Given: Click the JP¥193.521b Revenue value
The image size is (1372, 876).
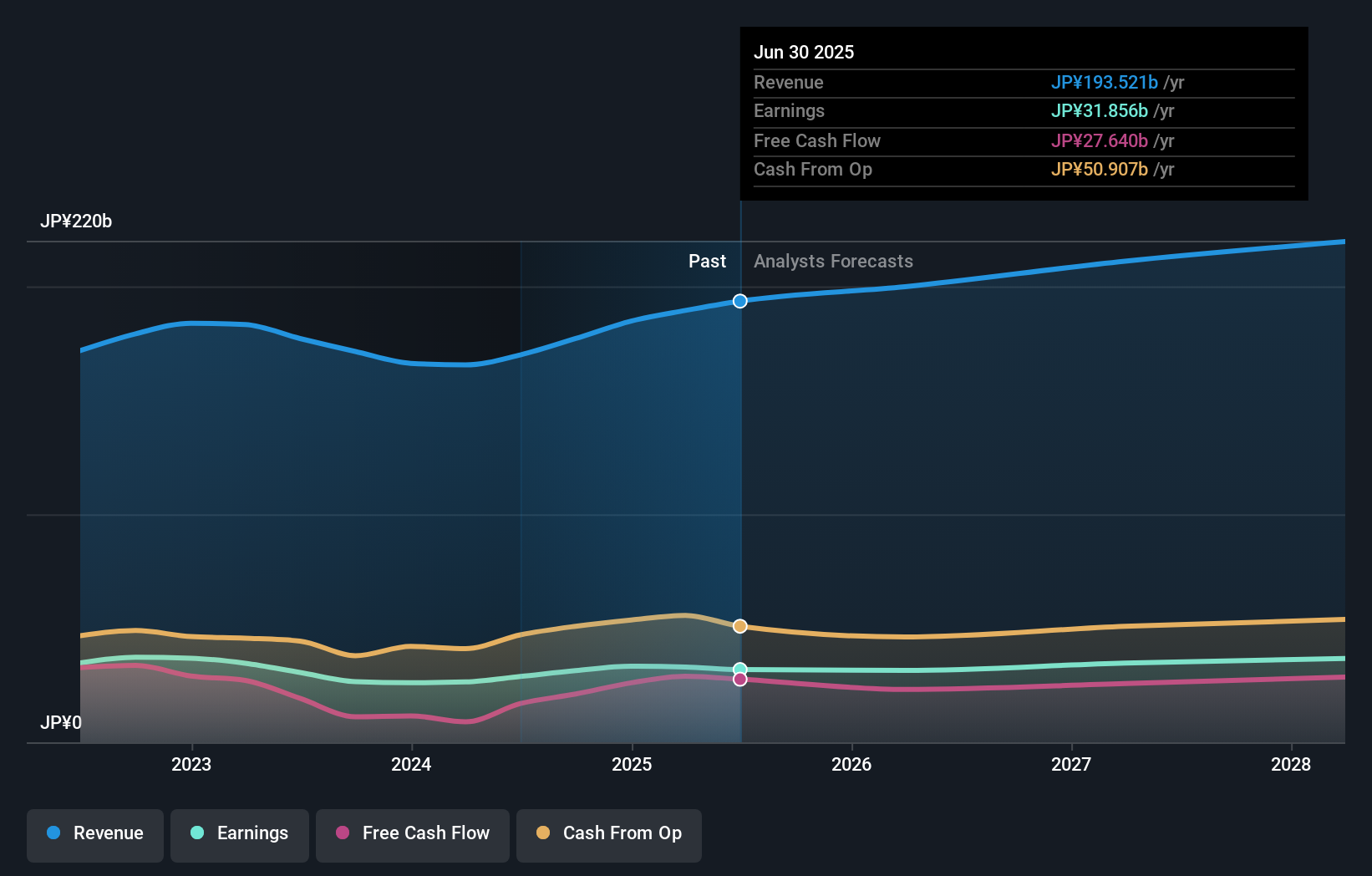Looking at the screenshot, I should pyautogui.click(x=1103, y=82).
